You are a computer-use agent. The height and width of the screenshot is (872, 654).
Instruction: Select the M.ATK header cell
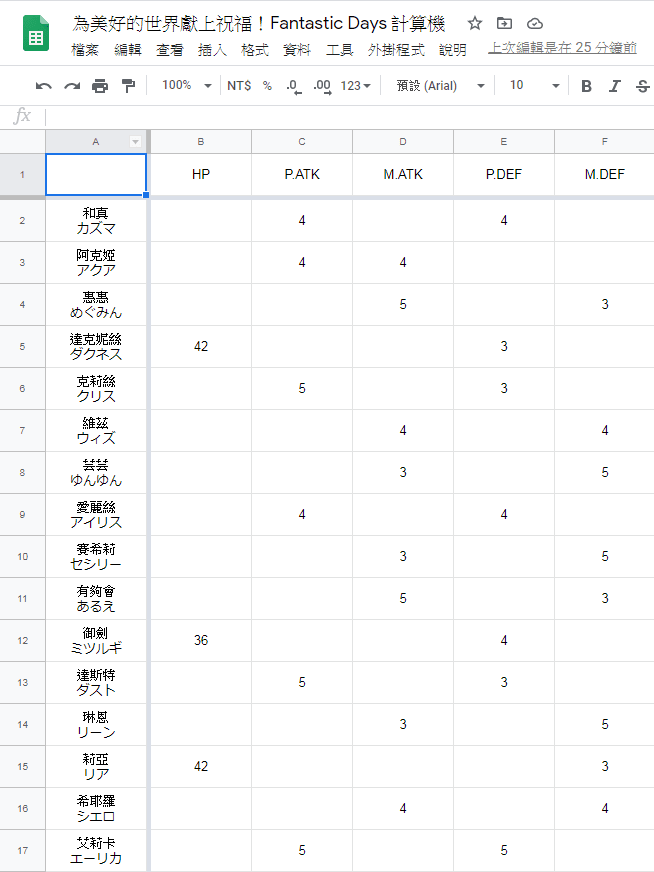tap(403, 175)
